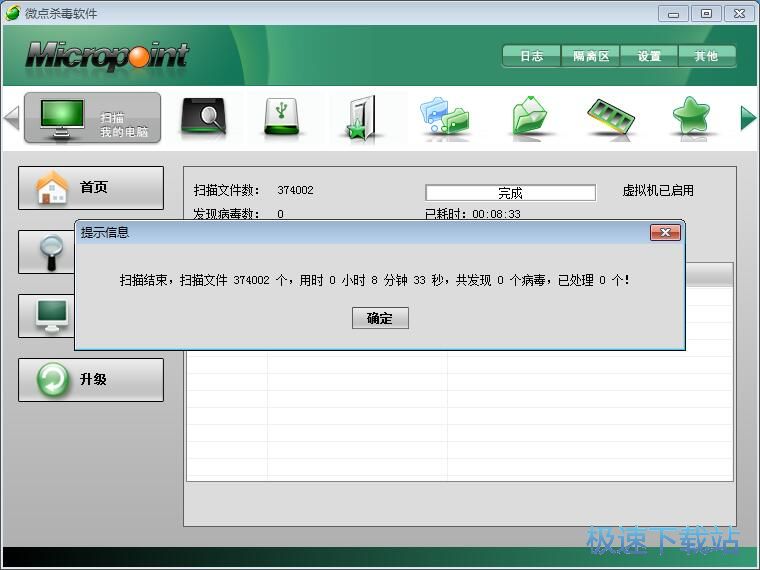This screenshot has width=760, height=570.
Task: Click the Micropoint logo
Action: (x=107, y=56)
